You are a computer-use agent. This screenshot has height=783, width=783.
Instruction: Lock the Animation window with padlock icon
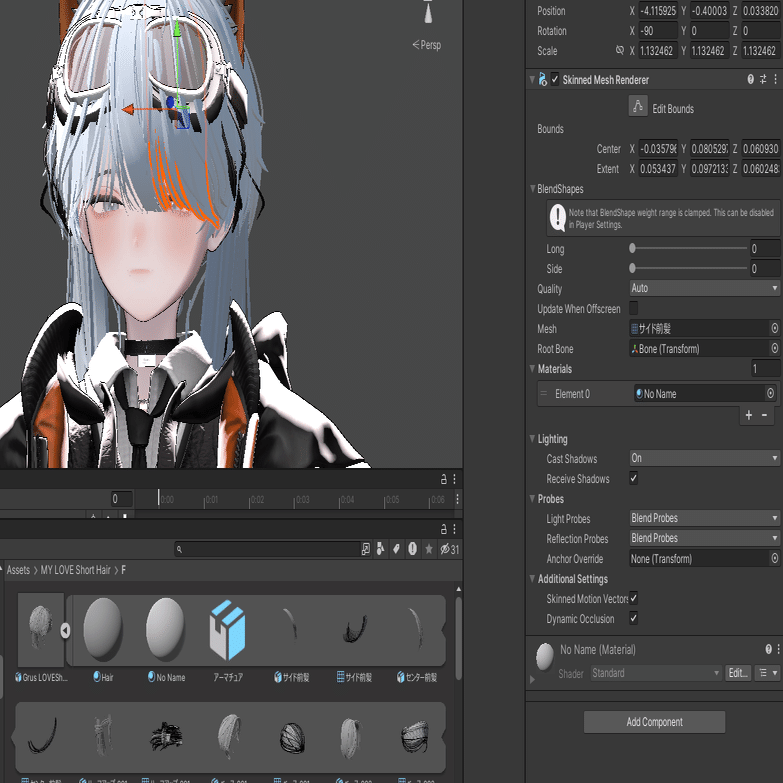[x=443, y=479]
